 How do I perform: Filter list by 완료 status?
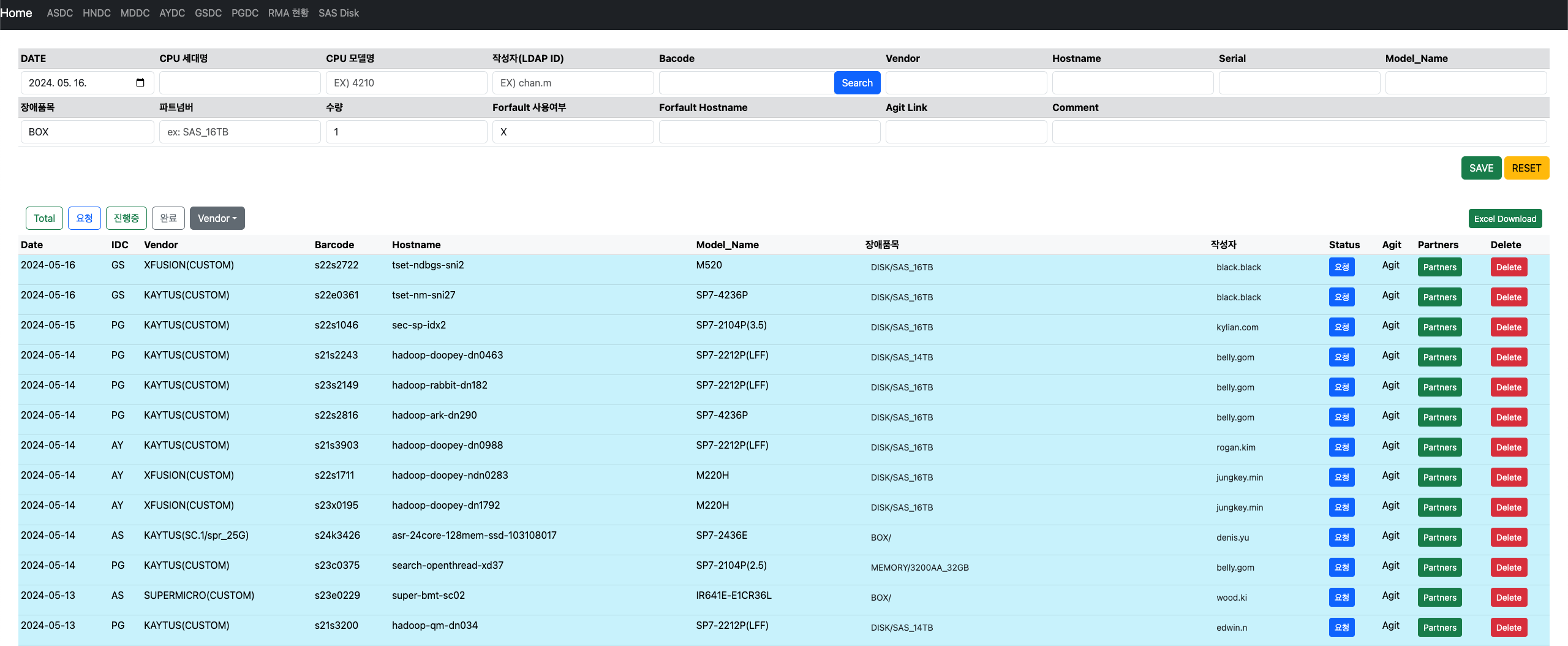click(168, 218)
